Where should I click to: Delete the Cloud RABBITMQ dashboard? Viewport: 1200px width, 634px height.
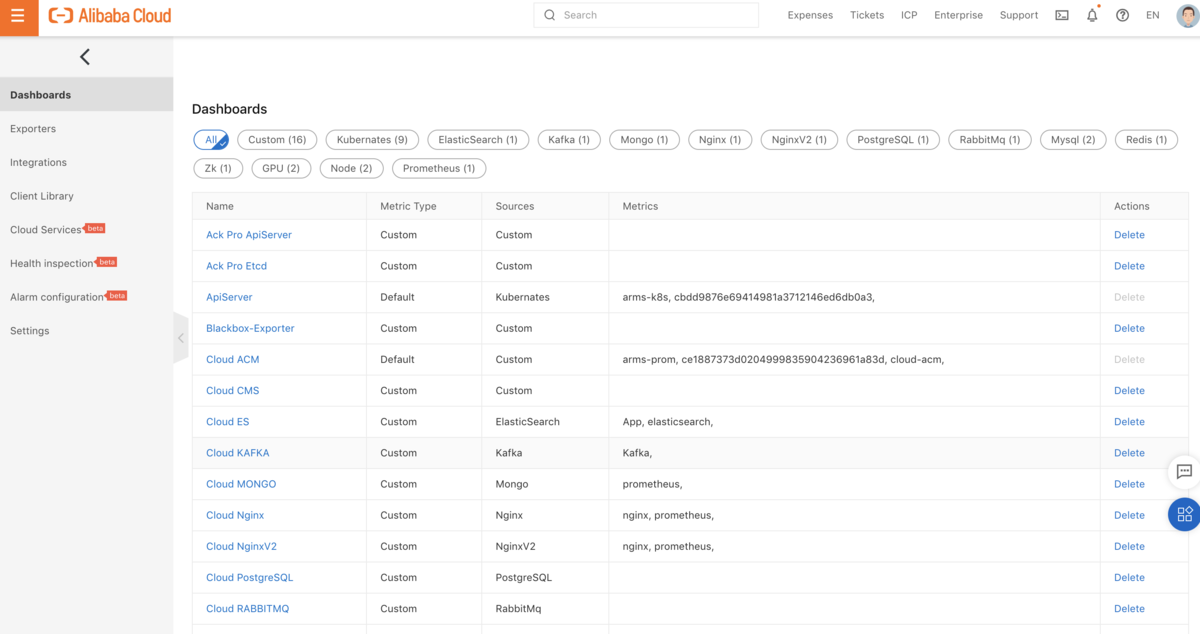tap(1129, 608)
